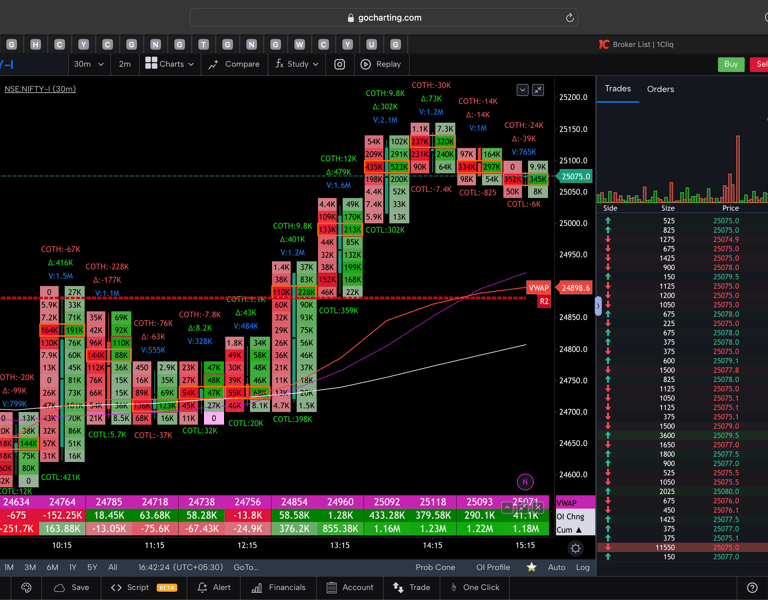Click the R2 pivot level tag
The height and width of the screenshot is (600, 768).
click(x=544, y=301)
